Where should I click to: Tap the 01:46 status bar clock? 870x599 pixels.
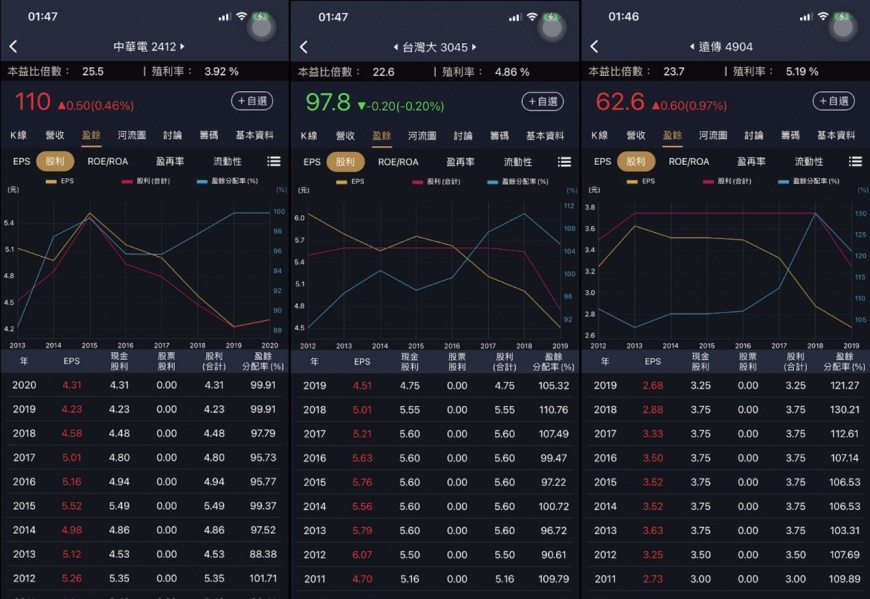[623, 17]
